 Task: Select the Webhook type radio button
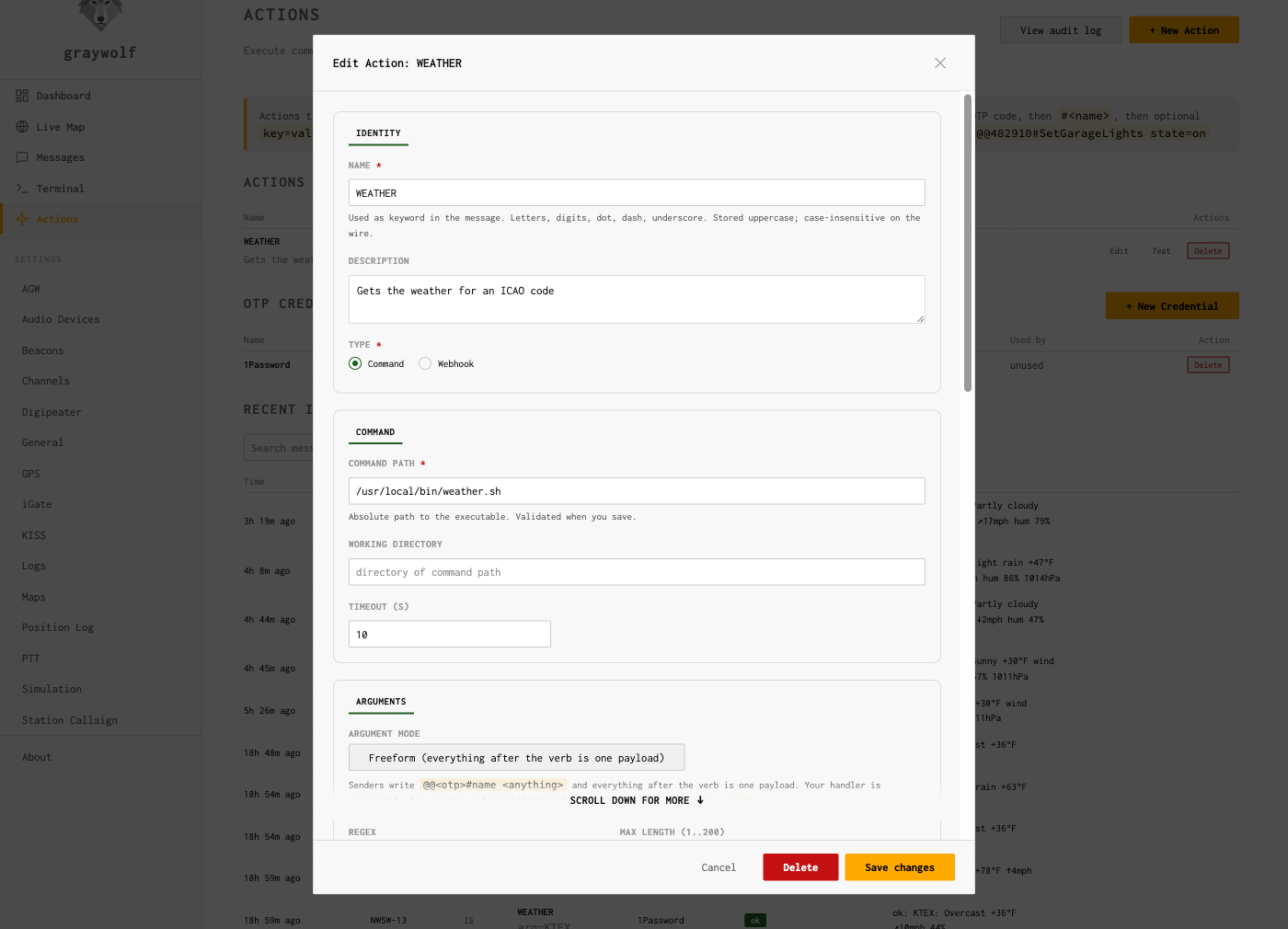tap(425, 363)
